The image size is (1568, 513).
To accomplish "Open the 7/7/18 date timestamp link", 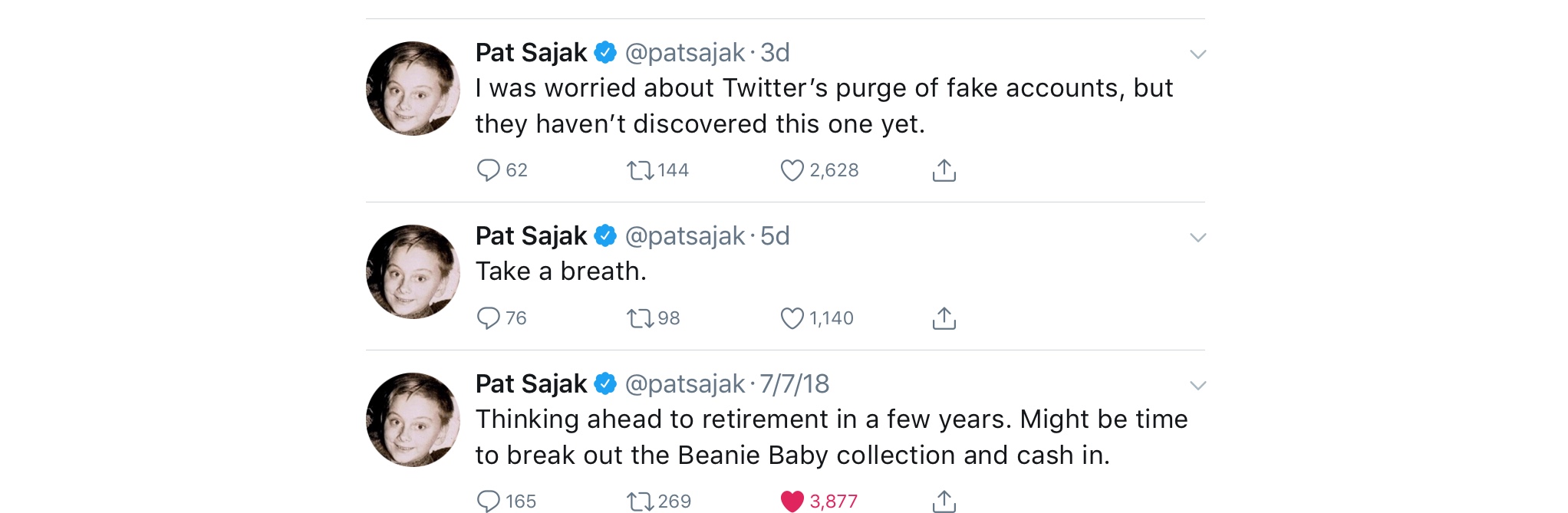I will (x=794, y=383).
